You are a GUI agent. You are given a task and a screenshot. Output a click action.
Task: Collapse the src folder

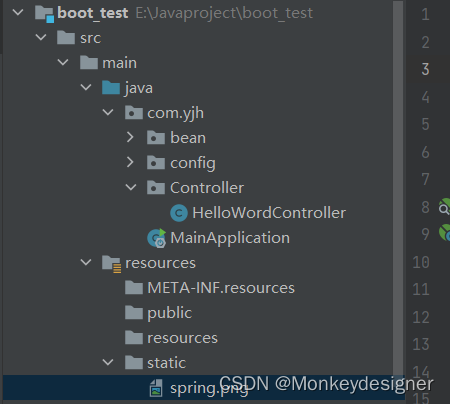coord(41,37)
